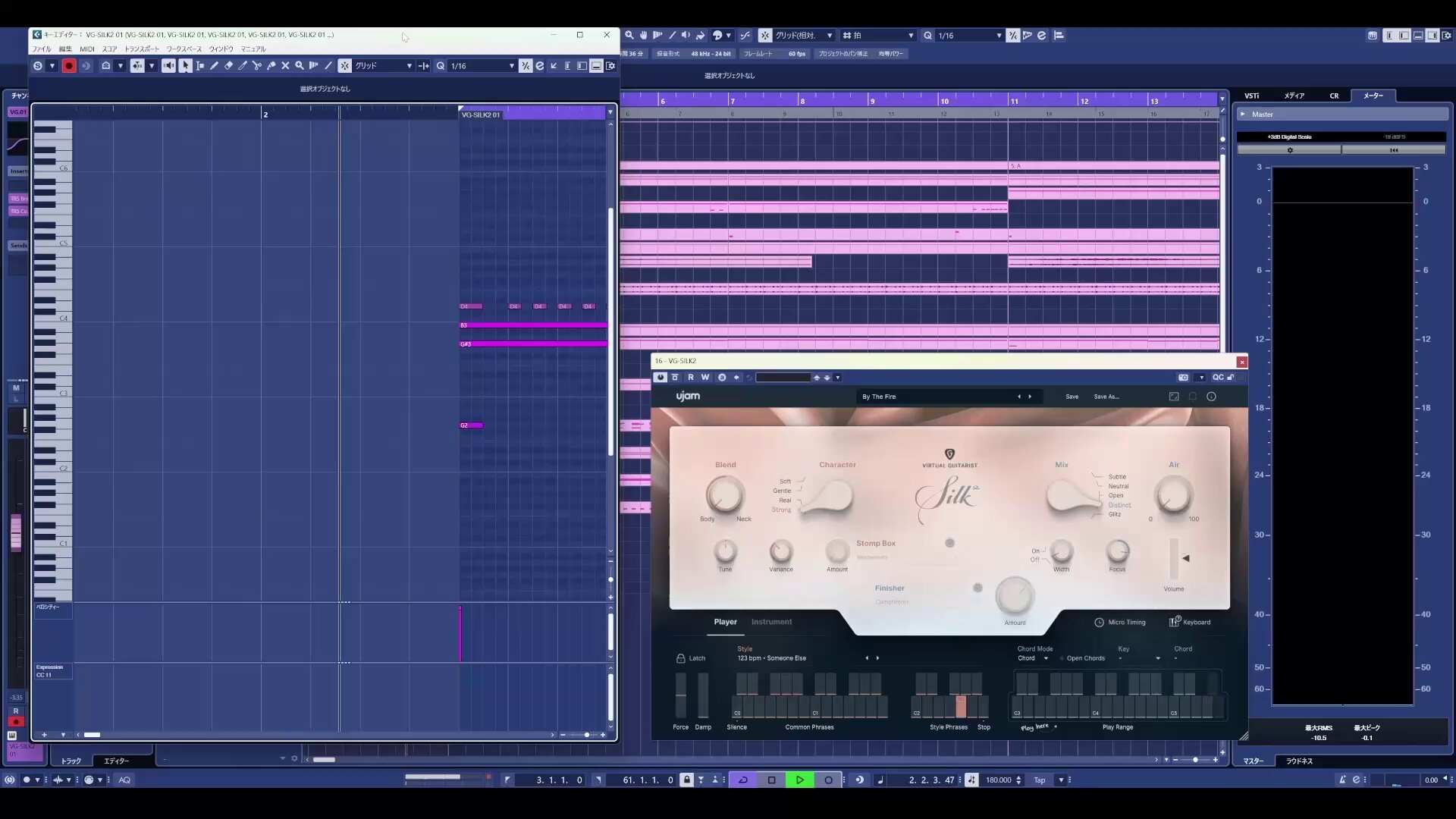The height and width of the screenshot is (819, 1456).
Task: Enable Read automation R in VG-SILK2 plugin
Action: point(690,378)
